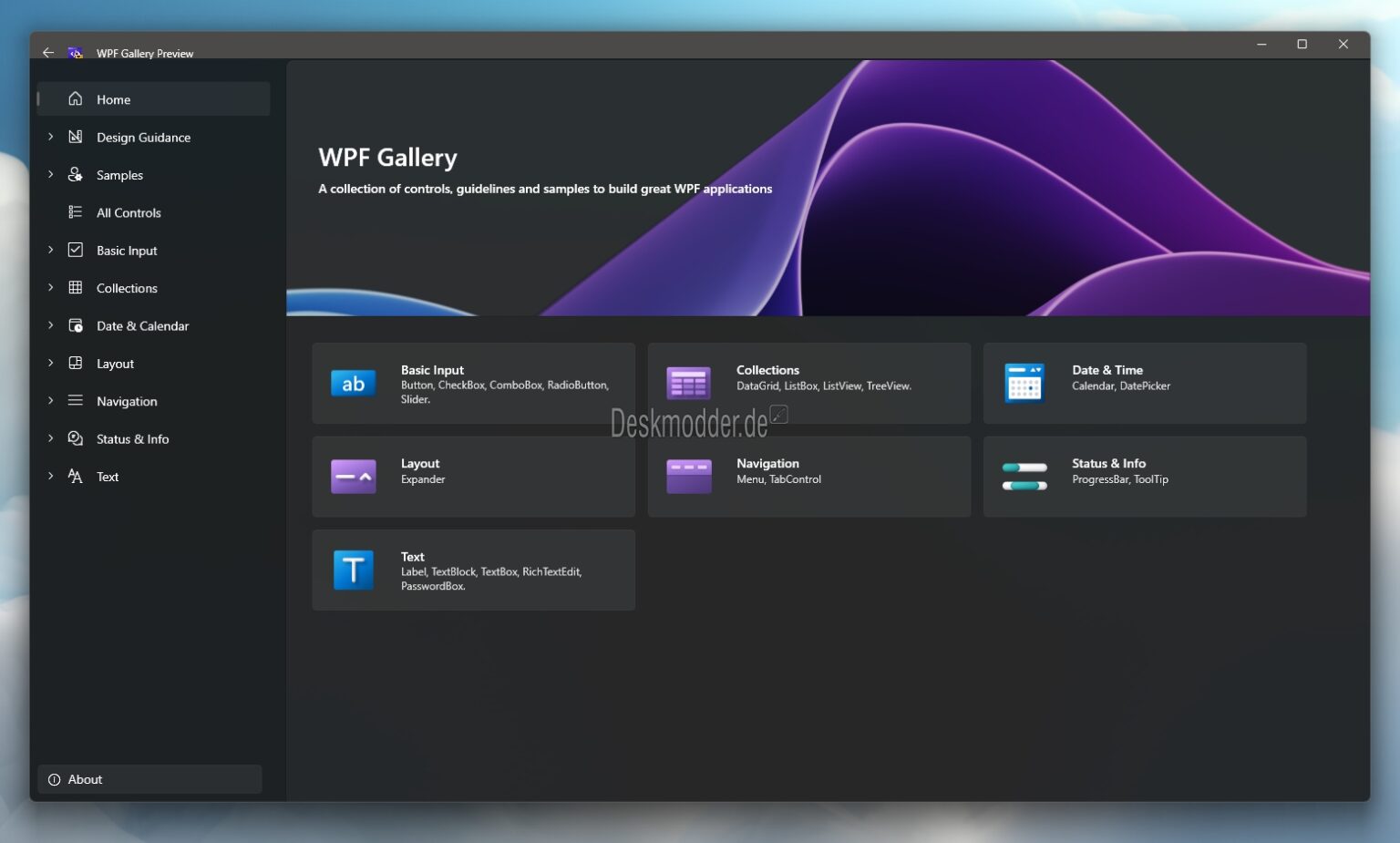Click the Status & Info toggle-switch icon
The height and width of the screenshot is (843, 1400).
coord(1024,476)
